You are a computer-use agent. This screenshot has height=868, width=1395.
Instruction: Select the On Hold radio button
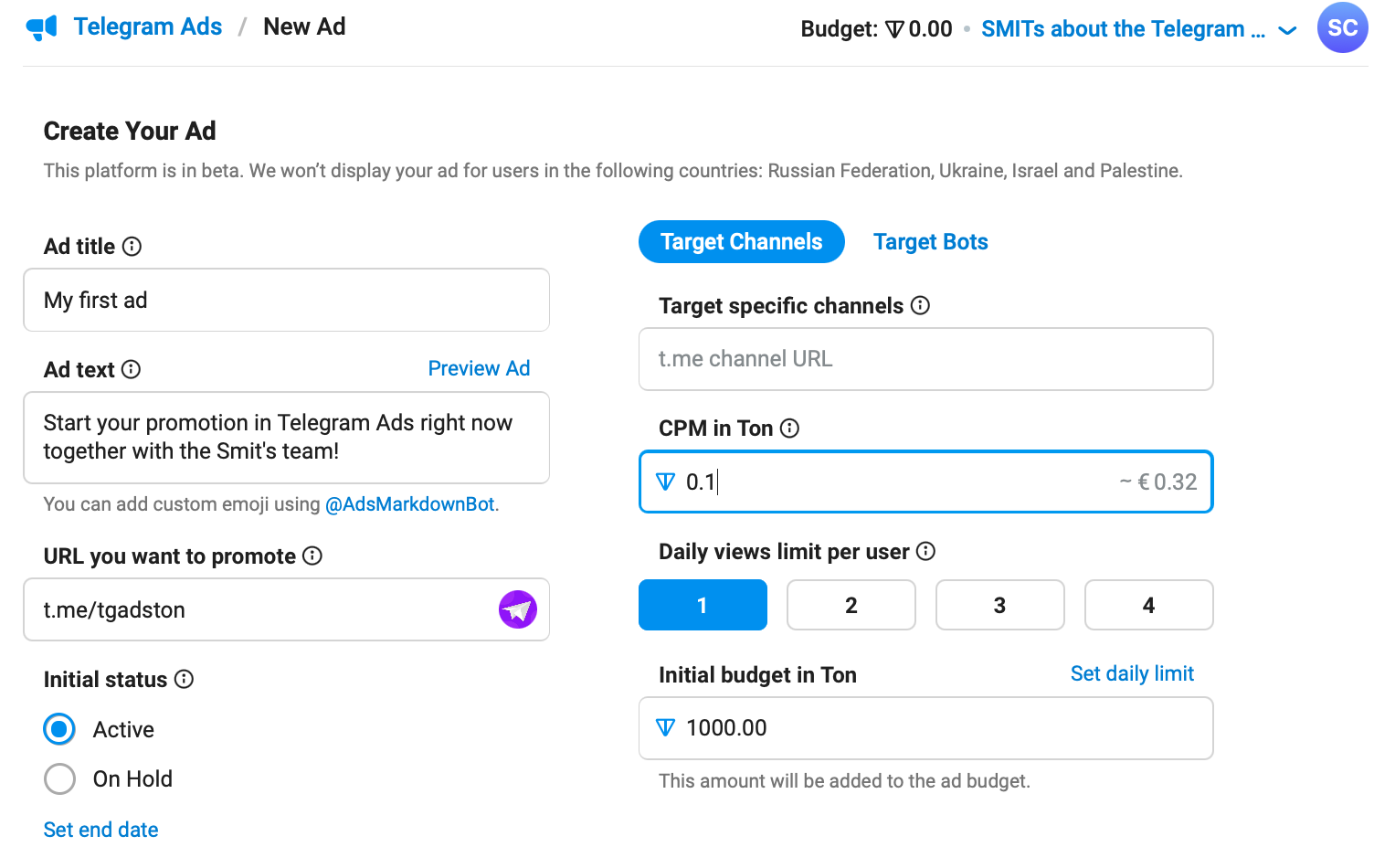coord(60,778)
